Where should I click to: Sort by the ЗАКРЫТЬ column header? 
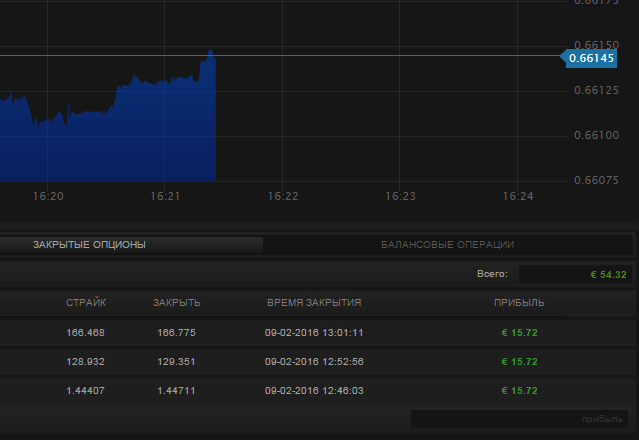pyautogui.click(x=177, y=302)
